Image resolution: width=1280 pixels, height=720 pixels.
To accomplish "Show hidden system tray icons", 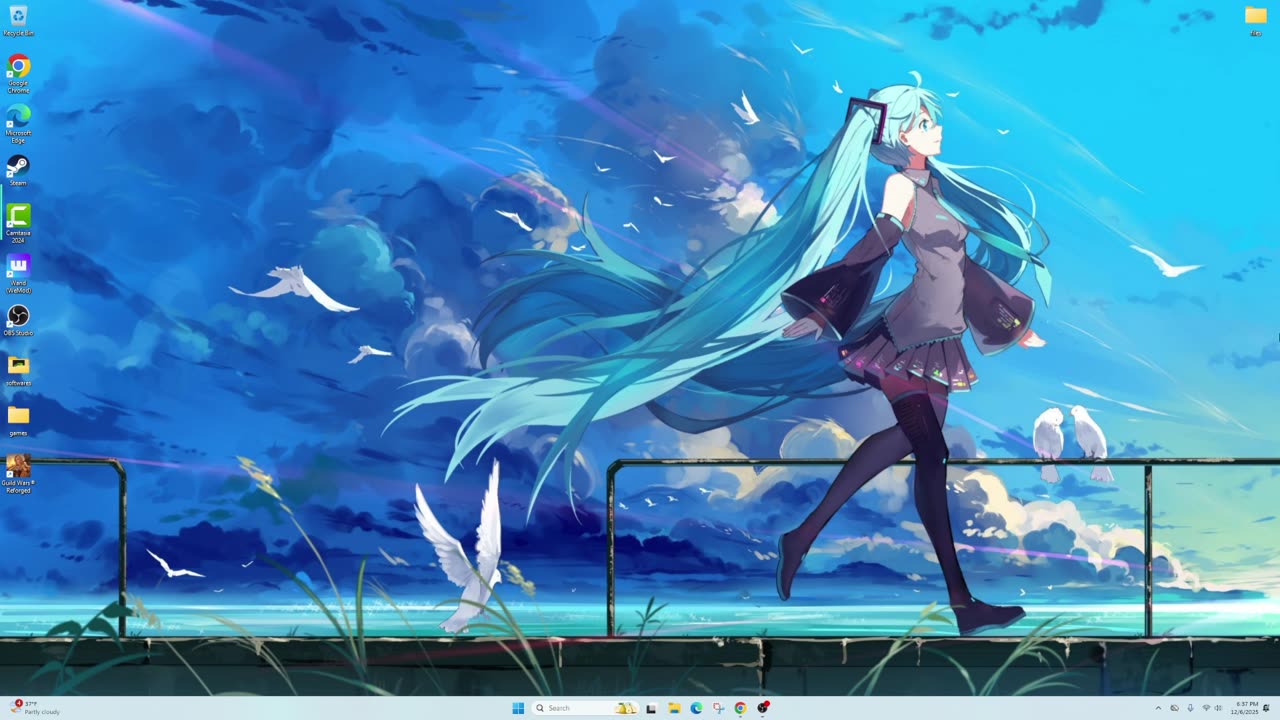I will pos(1158,708).
